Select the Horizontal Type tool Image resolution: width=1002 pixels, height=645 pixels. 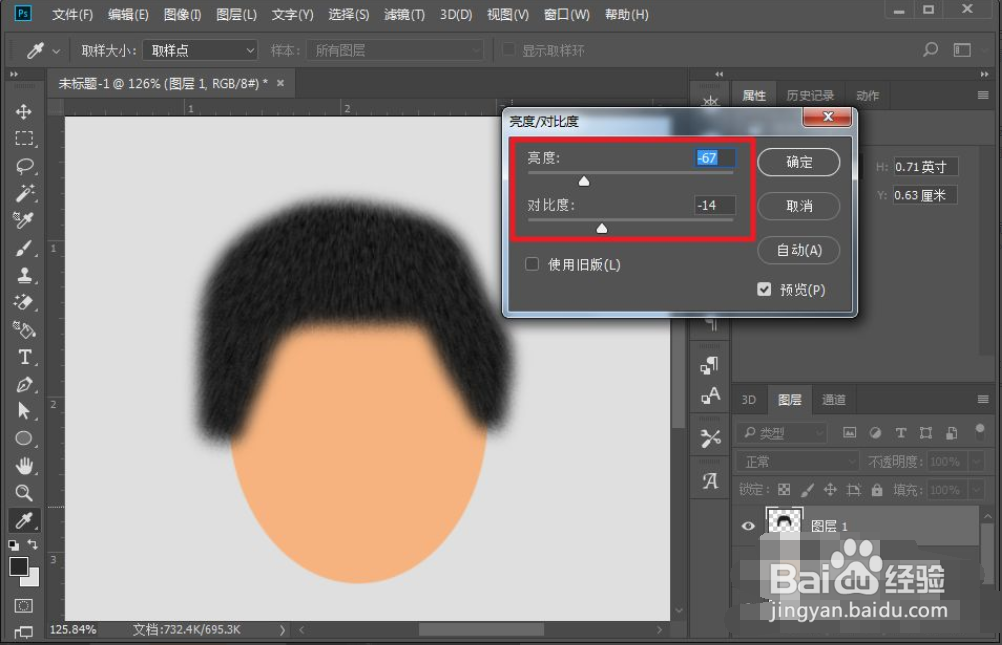coord(24,357)
